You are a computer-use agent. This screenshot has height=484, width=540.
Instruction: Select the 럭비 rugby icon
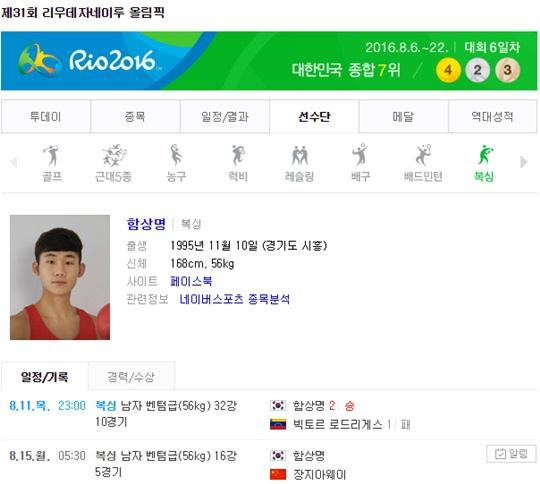(x=238, y=164)
